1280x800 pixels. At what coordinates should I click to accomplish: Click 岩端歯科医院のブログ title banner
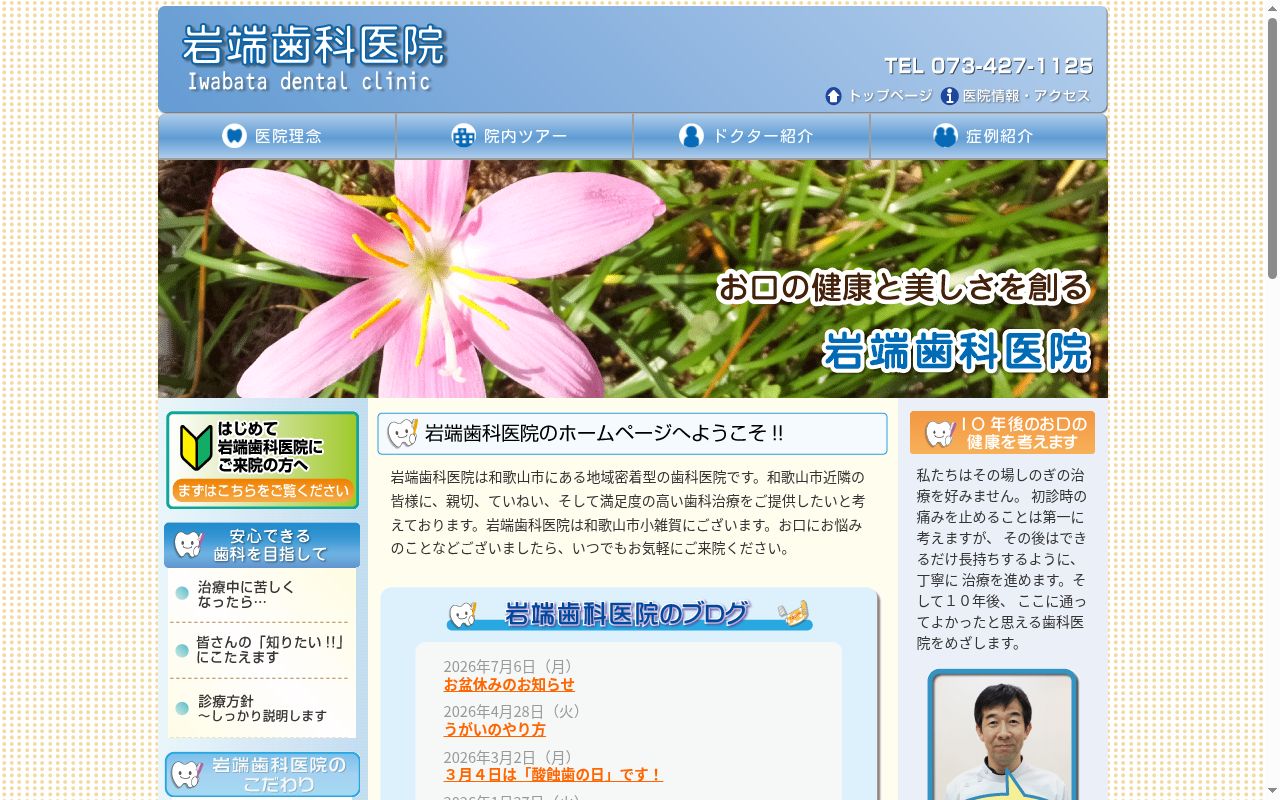pos(629,614)
